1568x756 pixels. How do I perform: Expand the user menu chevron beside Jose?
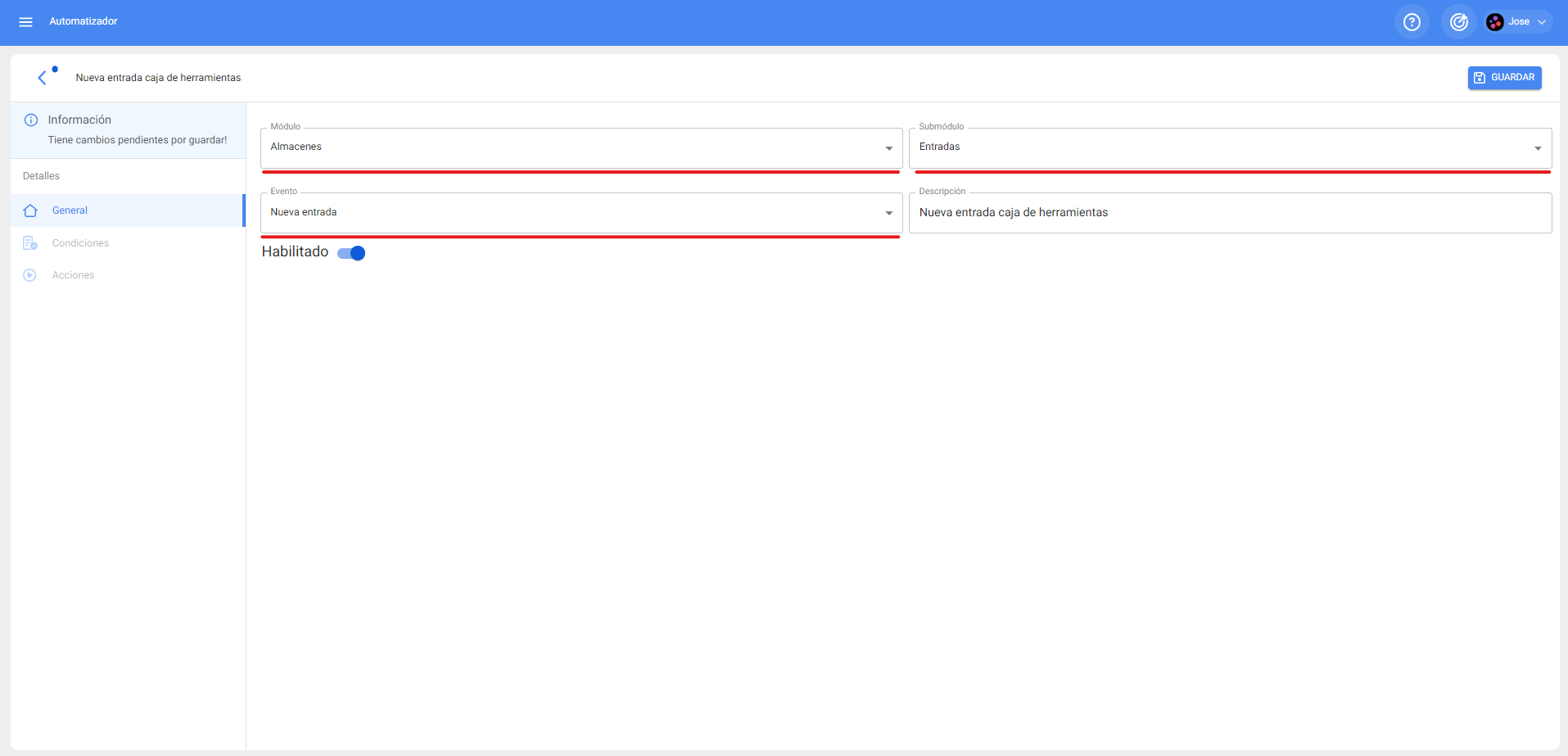1542,22
